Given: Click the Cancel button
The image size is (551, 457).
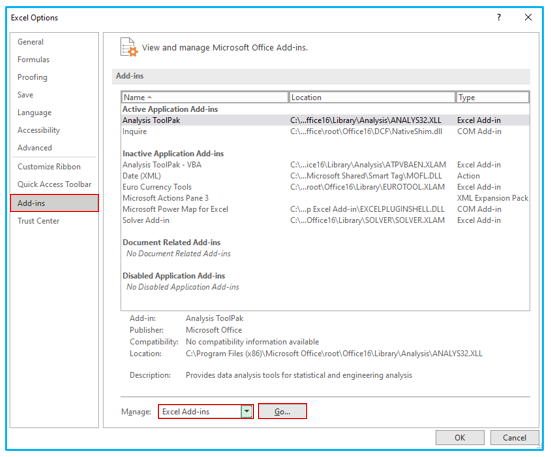Looking at the screenshot, I should (x=514, y=438).
